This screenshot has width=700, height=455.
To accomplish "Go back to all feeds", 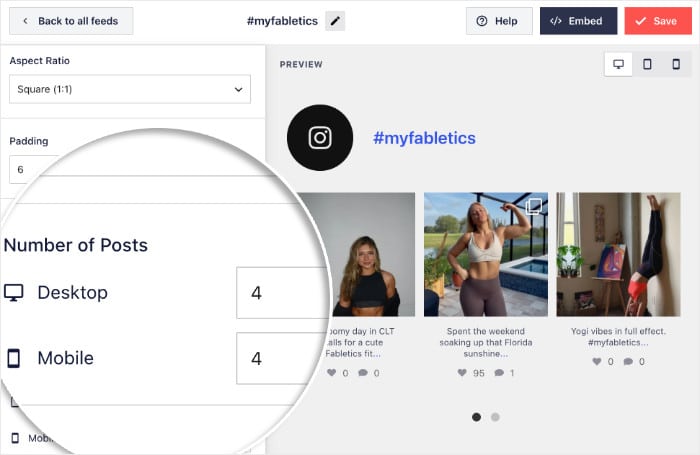I will tap(71, 21).
